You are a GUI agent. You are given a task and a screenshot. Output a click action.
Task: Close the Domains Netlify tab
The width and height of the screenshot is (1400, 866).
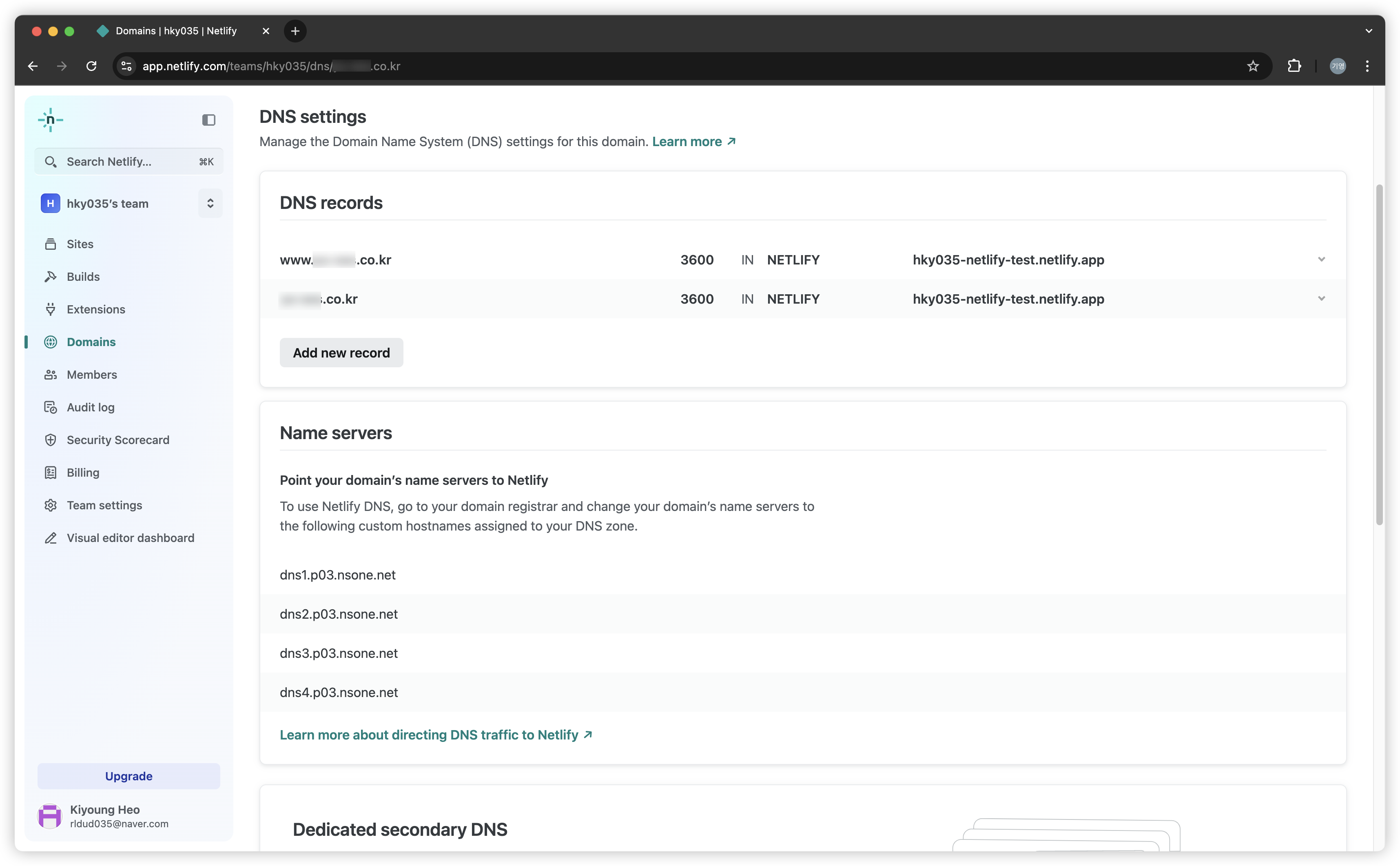266,31
